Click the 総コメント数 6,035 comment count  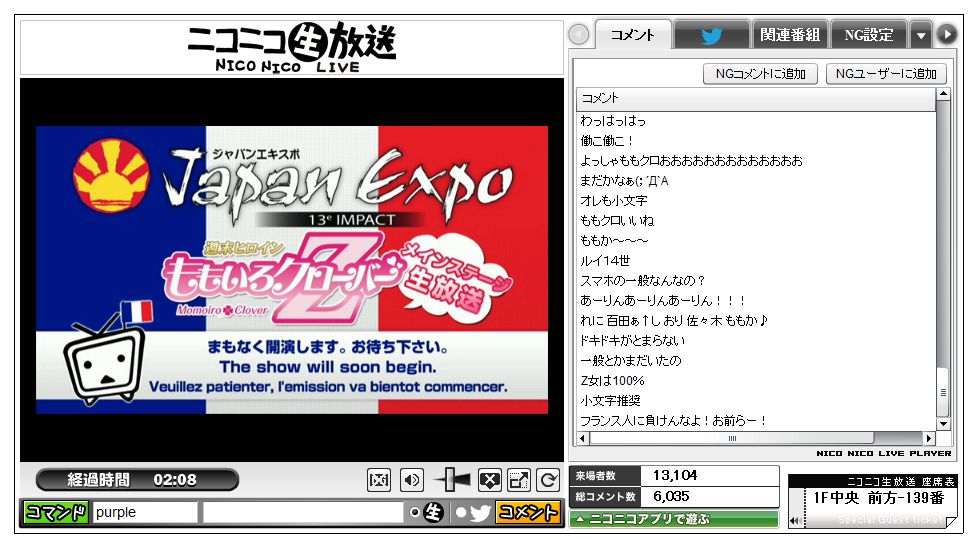point(674,497)
